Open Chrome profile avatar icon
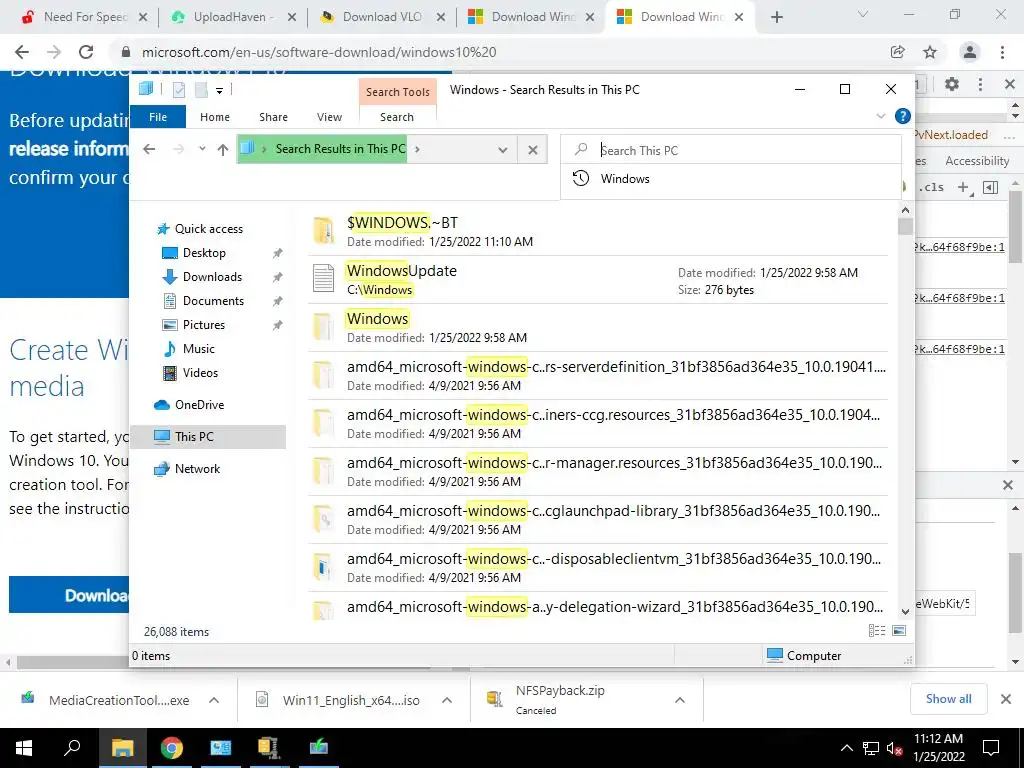Image resolution: width=1024 pixels, height=768 pixels. [970, 52]
